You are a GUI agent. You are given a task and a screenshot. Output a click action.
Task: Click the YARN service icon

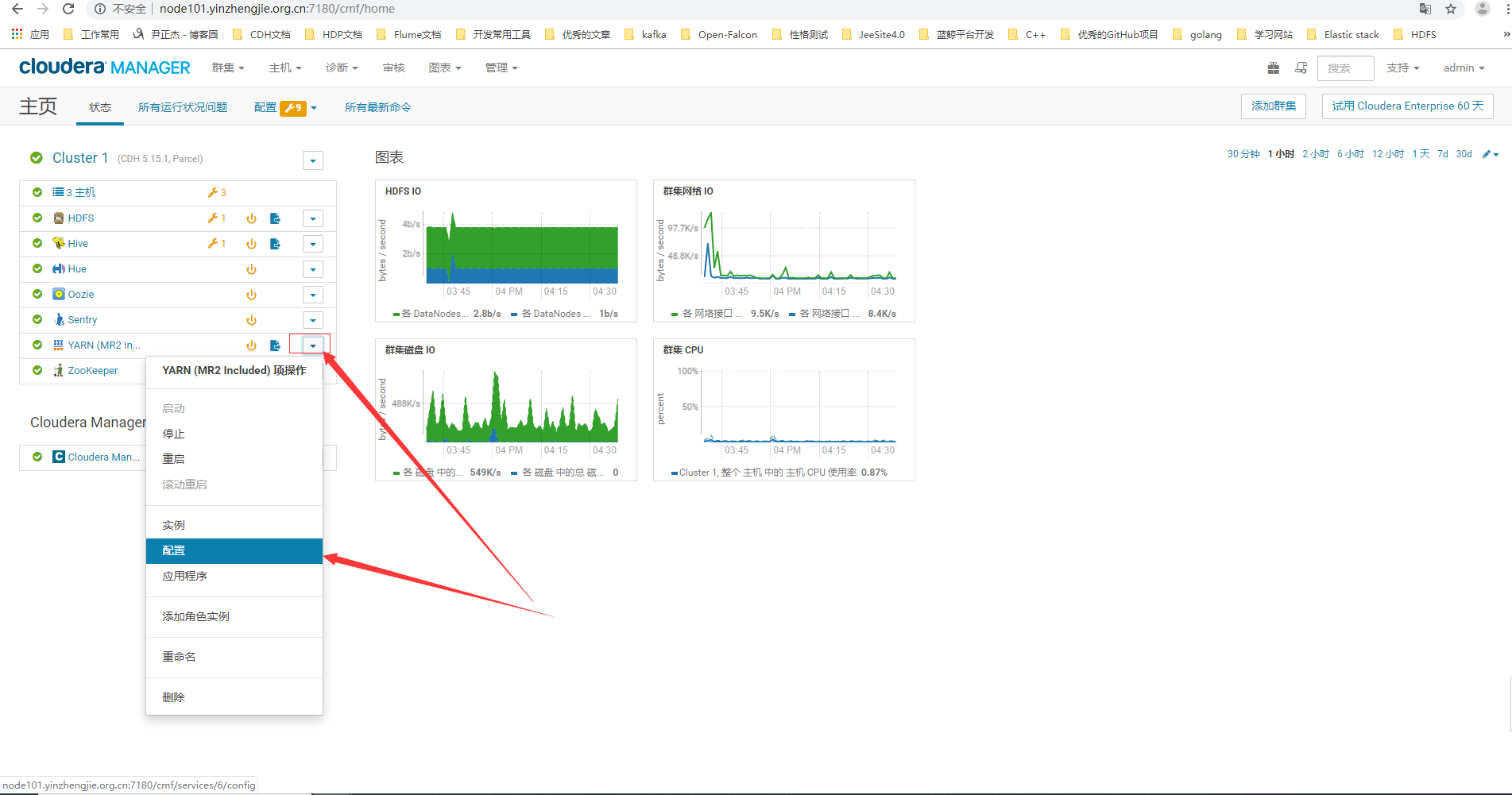(x=59, y=345)
